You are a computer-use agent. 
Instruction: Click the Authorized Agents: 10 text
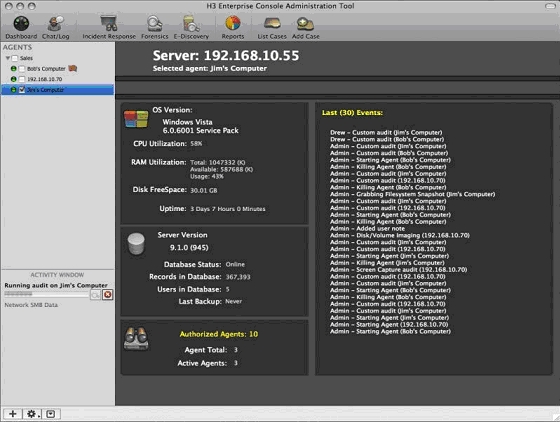tap(219, 334)
